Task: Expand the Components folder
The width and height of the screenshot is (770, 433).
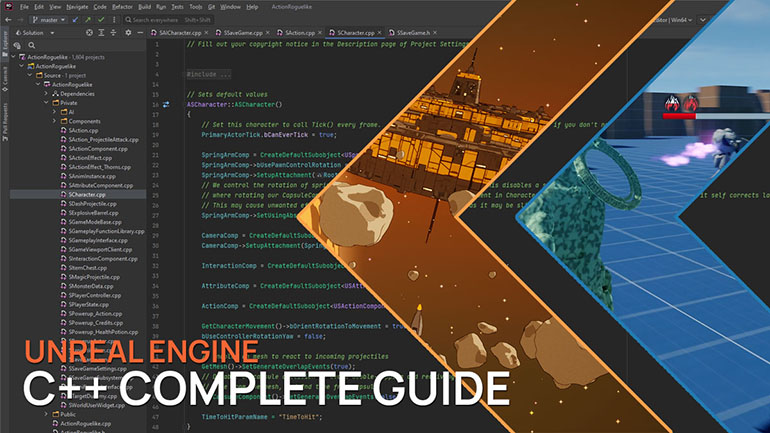Action: click(55, 120)
